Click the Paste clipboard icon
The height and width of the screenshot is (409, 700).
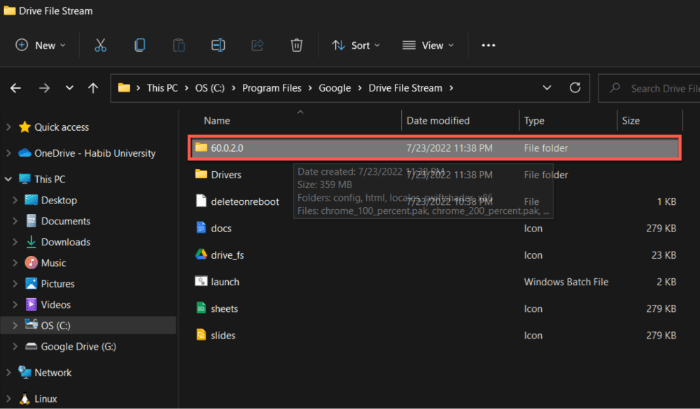(179, 45)
